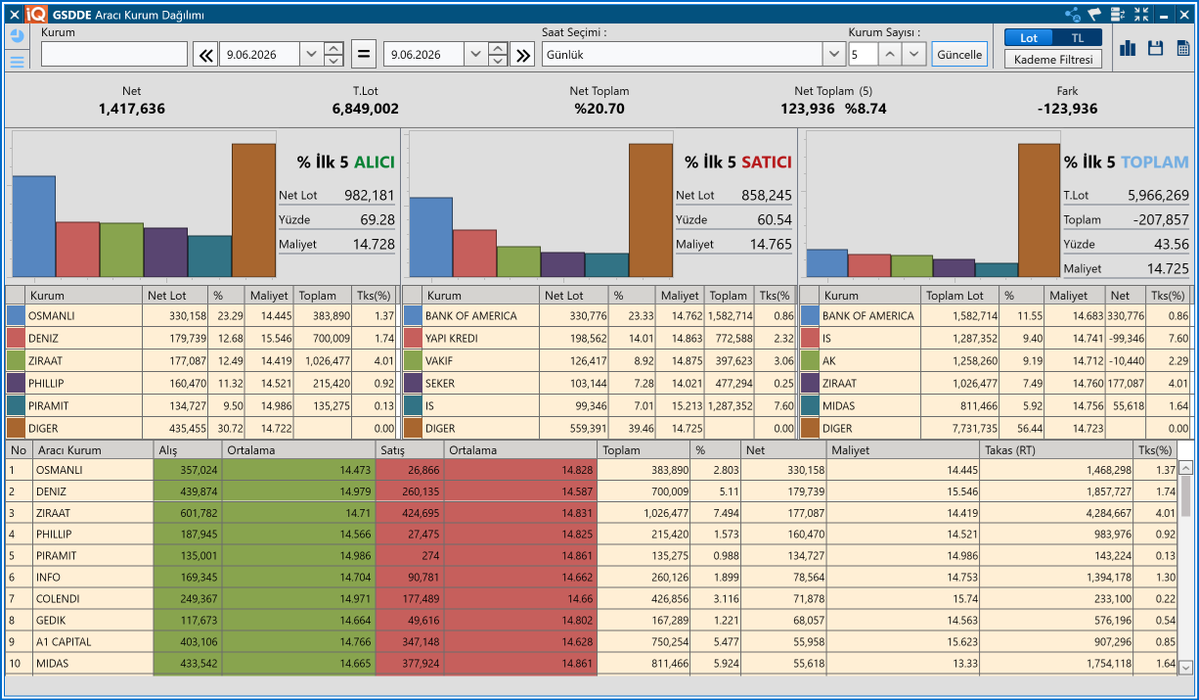Screen dimensions: 1199x700
Task: Select the TL unit toggle
Action: pos(1077,37)
